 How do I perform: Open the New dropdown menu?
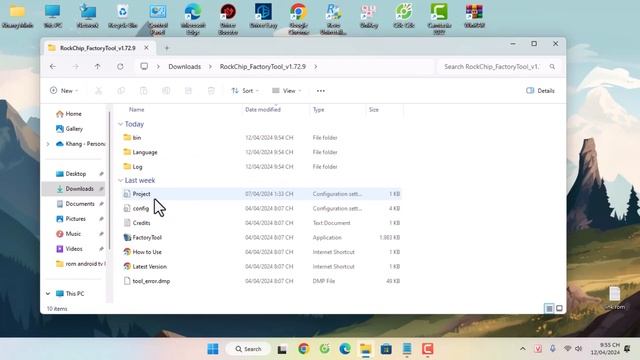(64, 91)
